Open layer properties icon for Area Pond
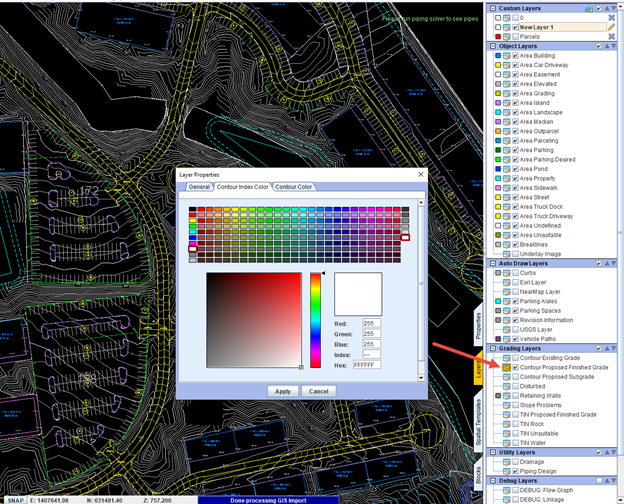Viewport: 624px width, 504px height. tap(506, 169)
